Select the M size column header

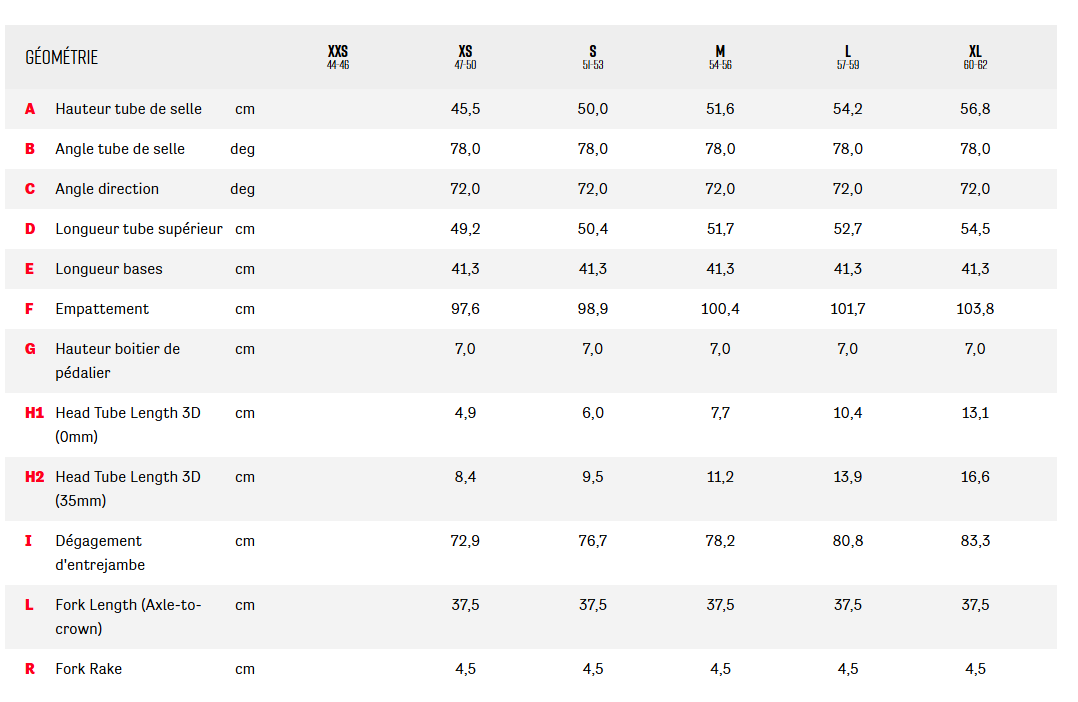pyautogui.click(x=720, y=57)
